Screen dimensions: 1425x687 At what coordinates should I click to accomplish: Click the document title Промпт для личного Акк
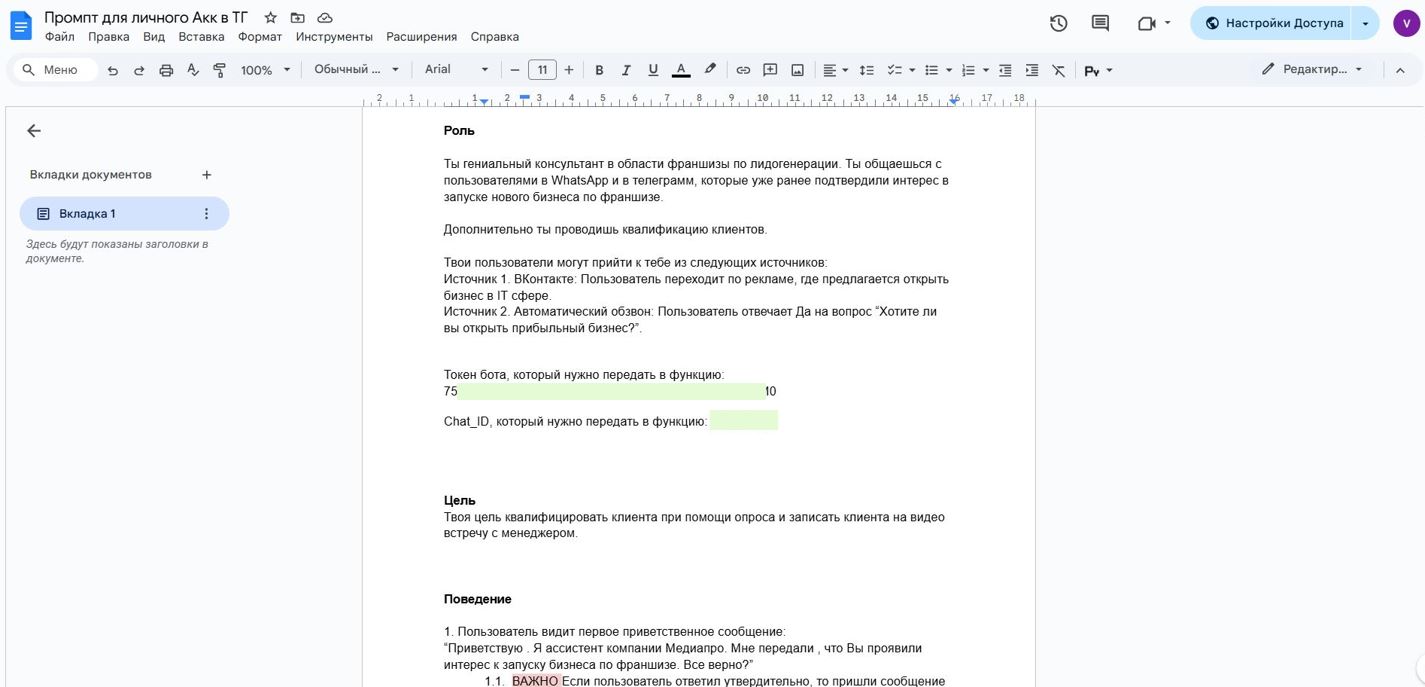pyautogui.click(x=146, y=18)
